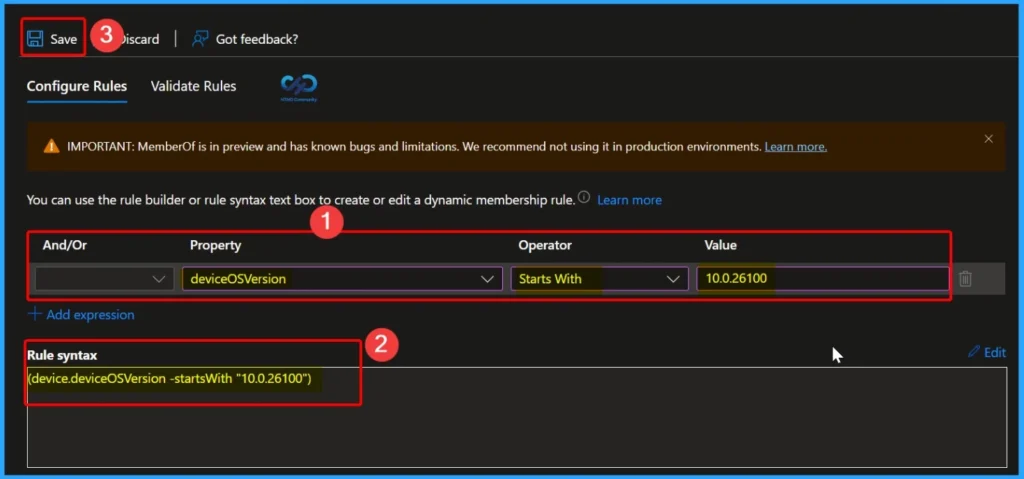Screen dimensions: 1024x479
Task: Click Edit link for Rule syntax
Action: (995, 353)
